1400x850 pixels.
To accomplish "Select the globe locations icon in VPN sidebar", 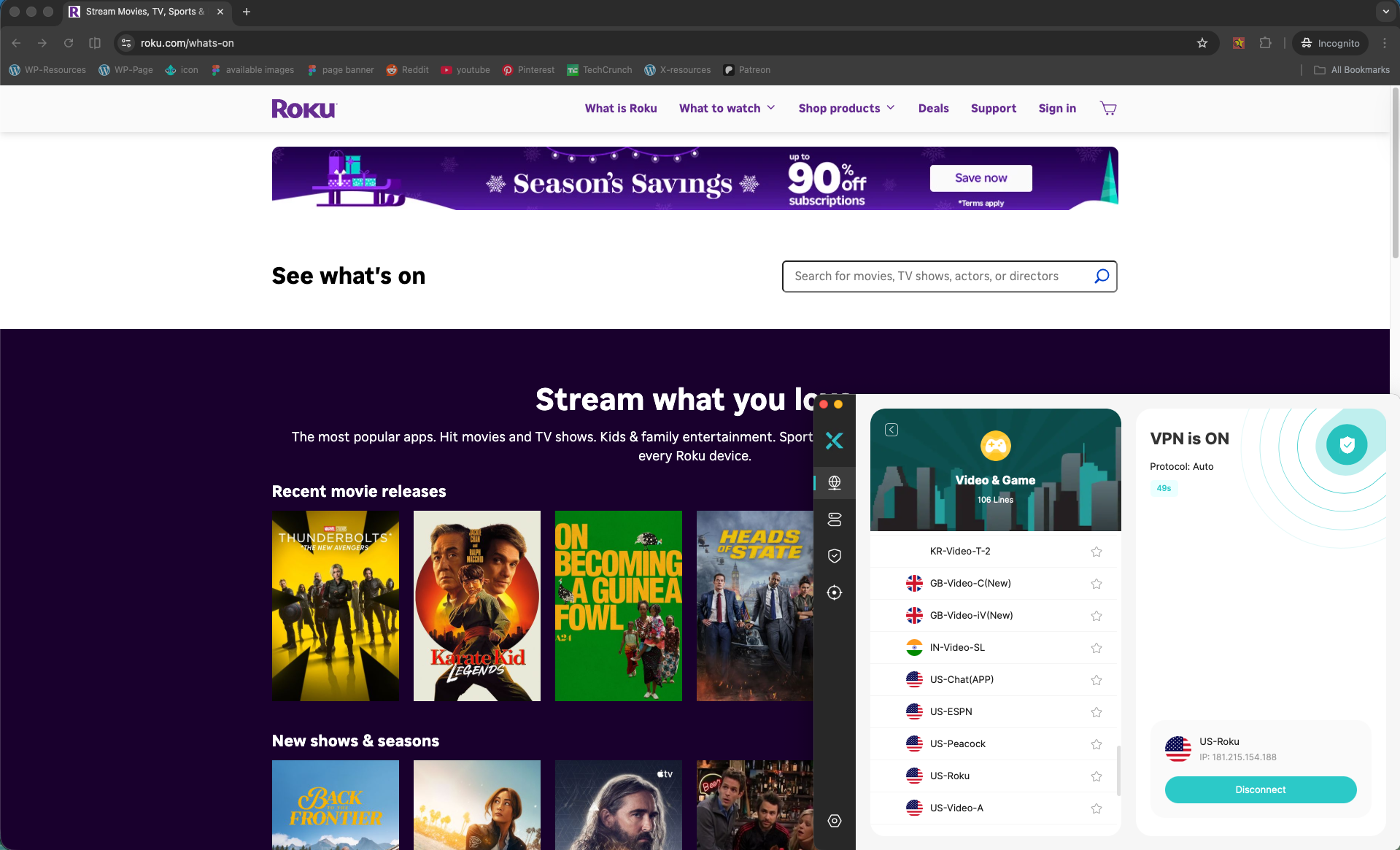I will click(834, 482).
